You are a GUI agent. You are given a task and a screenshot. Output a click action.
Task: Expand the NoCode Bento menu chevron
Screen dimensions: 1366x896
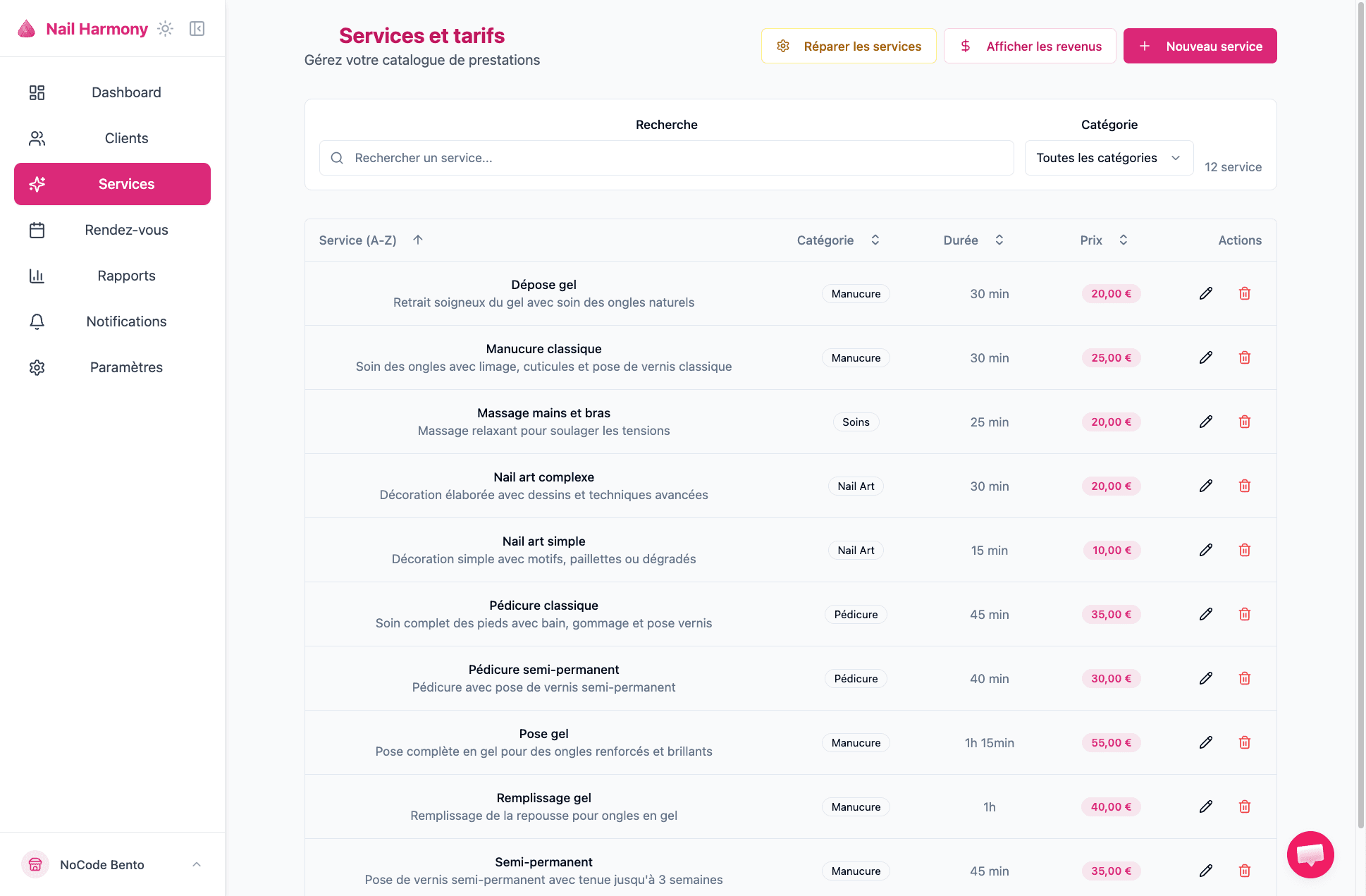(x=196, y=864)
